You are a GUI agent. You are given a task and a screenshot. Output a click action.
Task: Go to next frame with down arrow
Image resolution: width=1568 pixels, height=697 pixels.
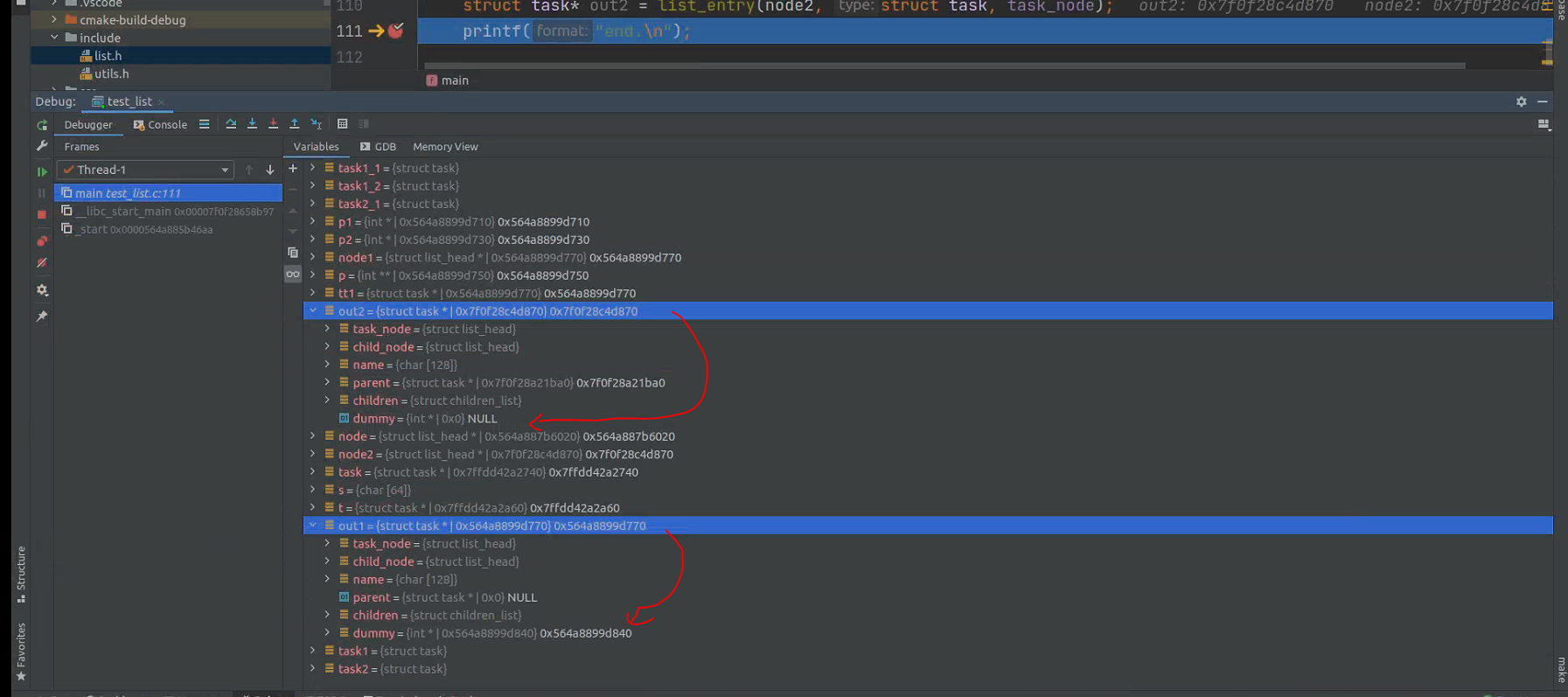coord(270,170)
